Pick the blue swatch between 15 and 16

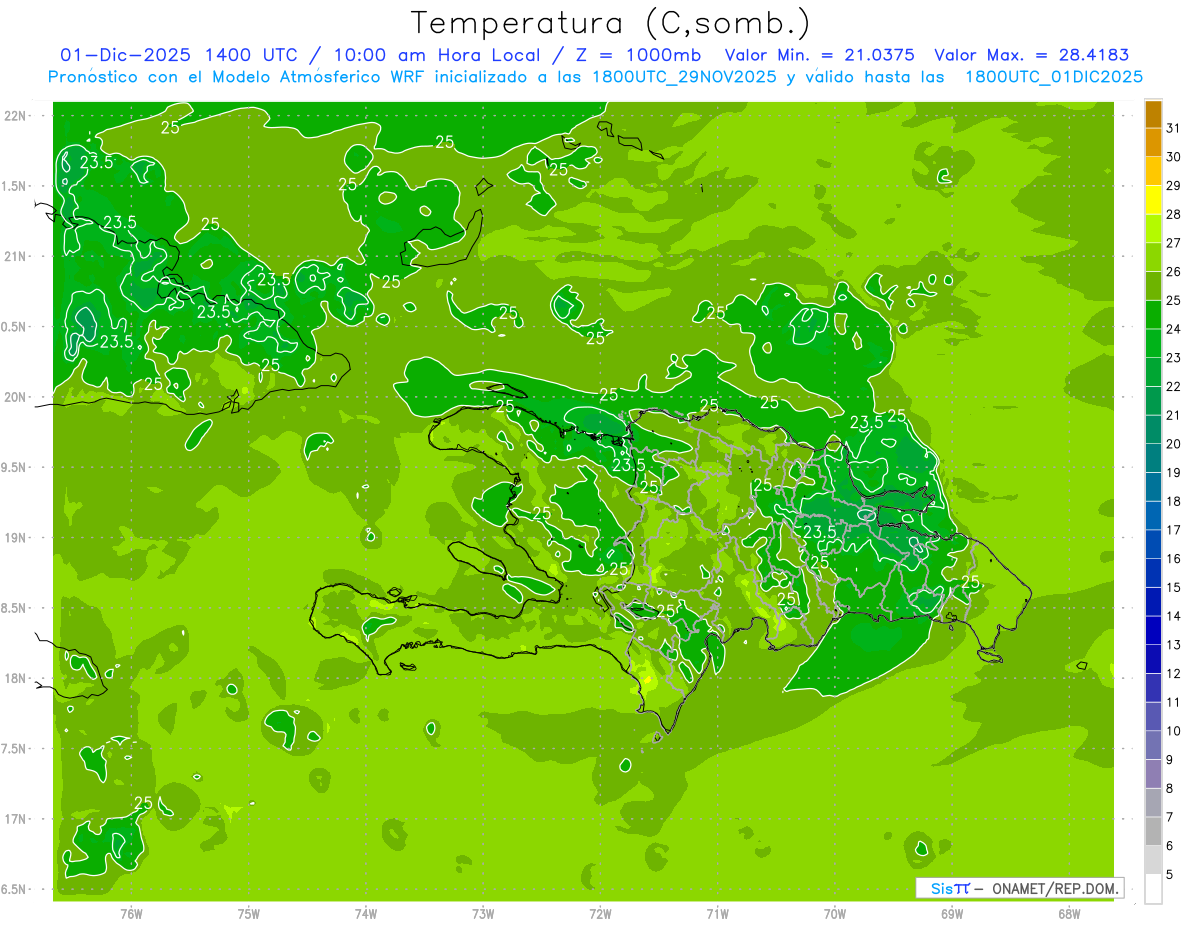click(x=1153, y=573)
